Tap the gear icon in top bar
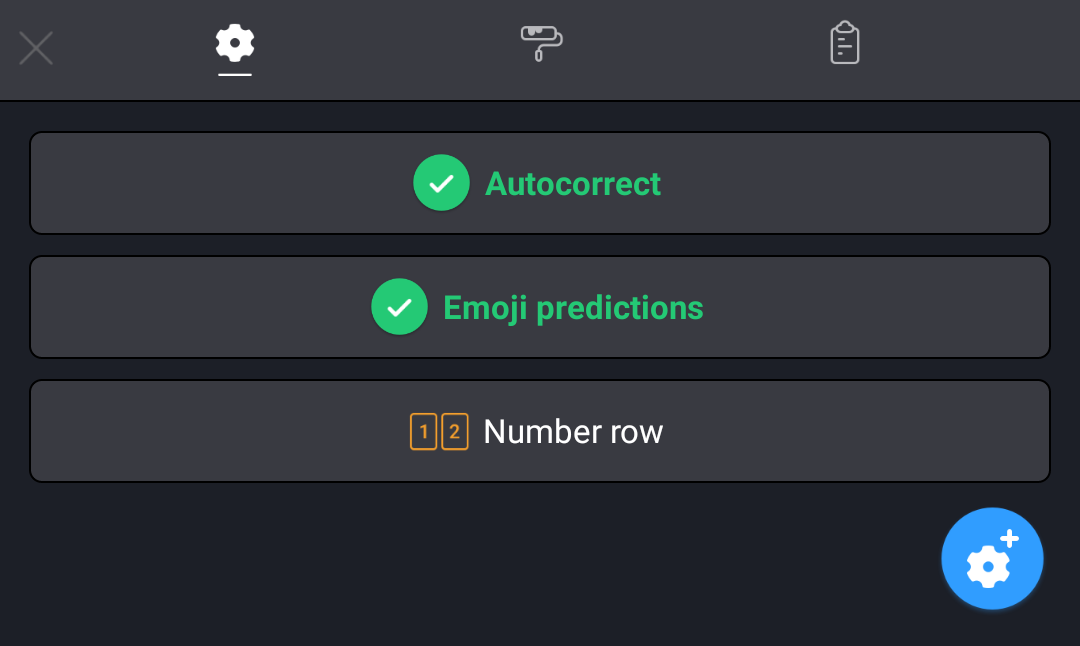The image size is (1080, 646). tap(235, 43)
